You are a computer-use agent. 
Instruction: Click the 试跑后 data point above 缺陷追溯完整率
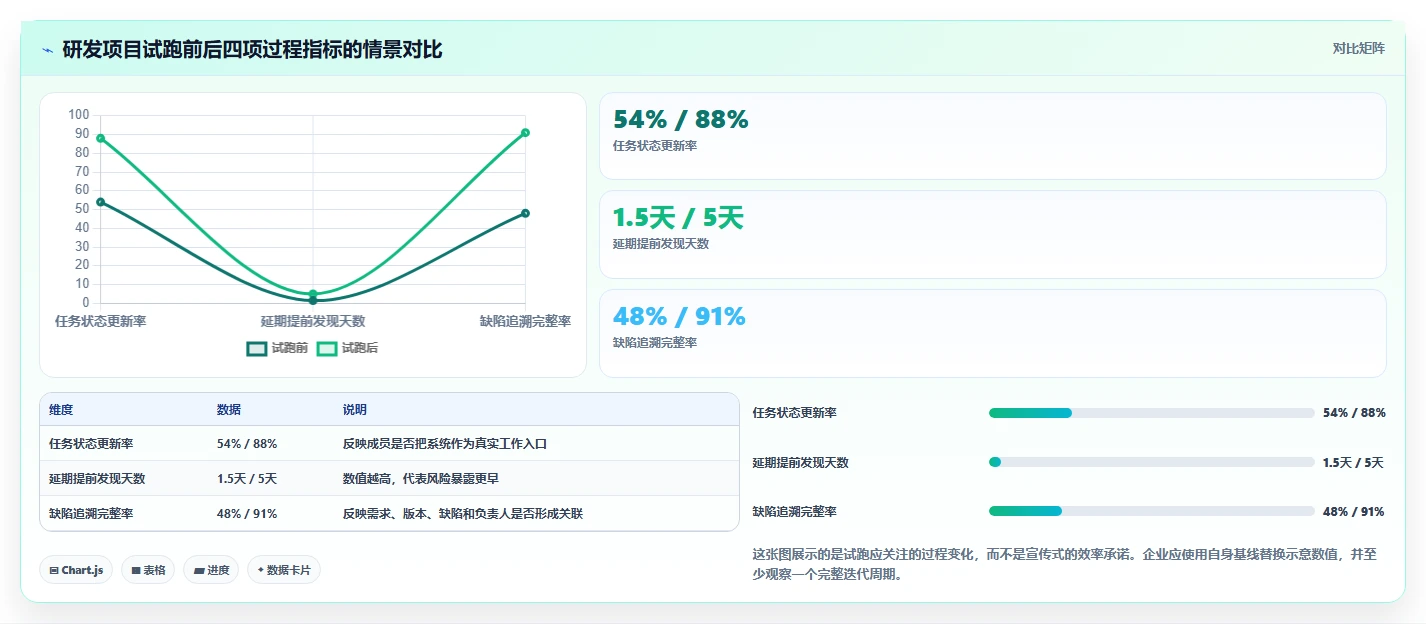coord(525,132)
